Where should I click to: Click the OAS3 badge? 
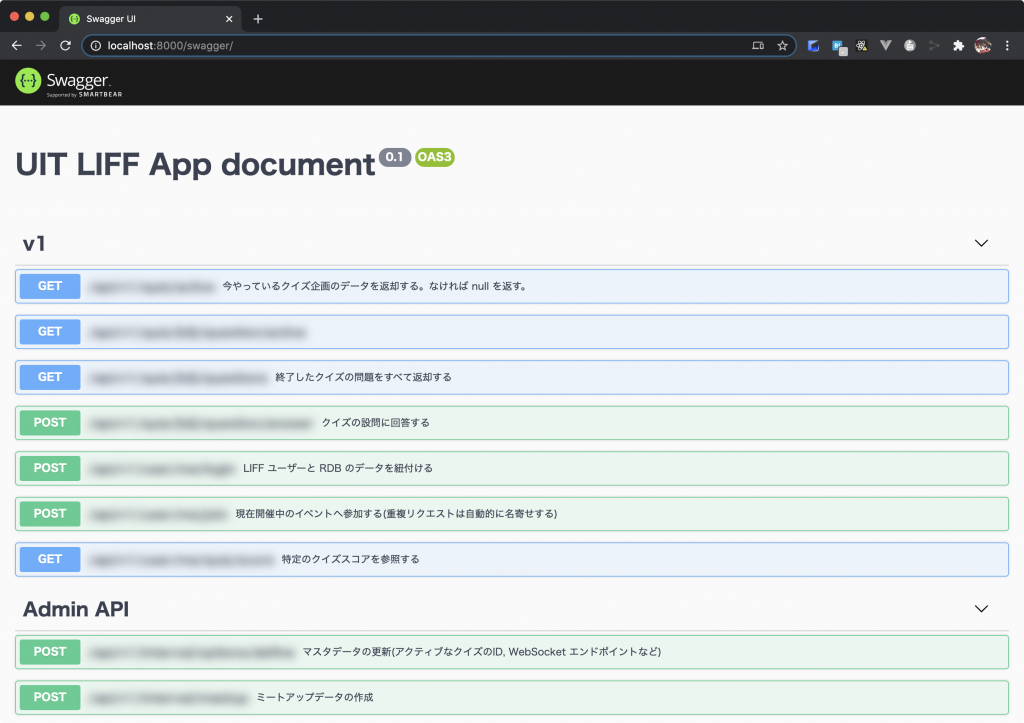[434, 157]
